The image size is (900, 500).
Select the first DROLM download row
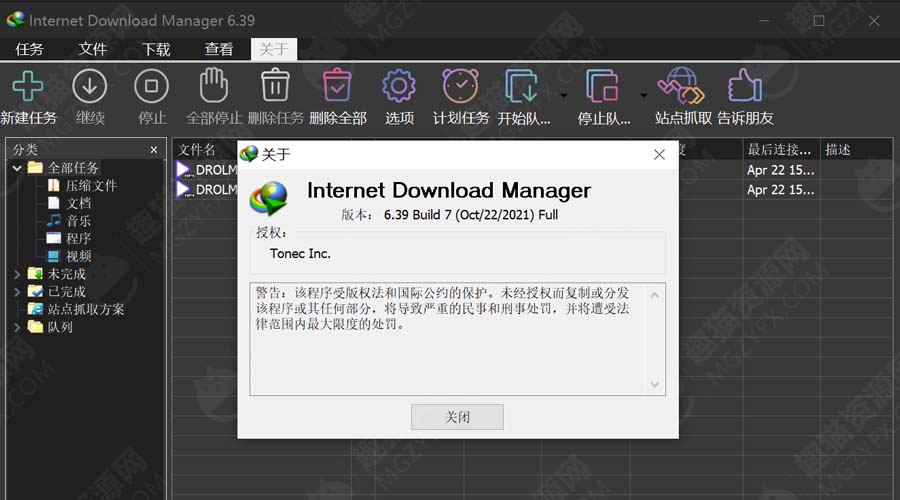206,170
